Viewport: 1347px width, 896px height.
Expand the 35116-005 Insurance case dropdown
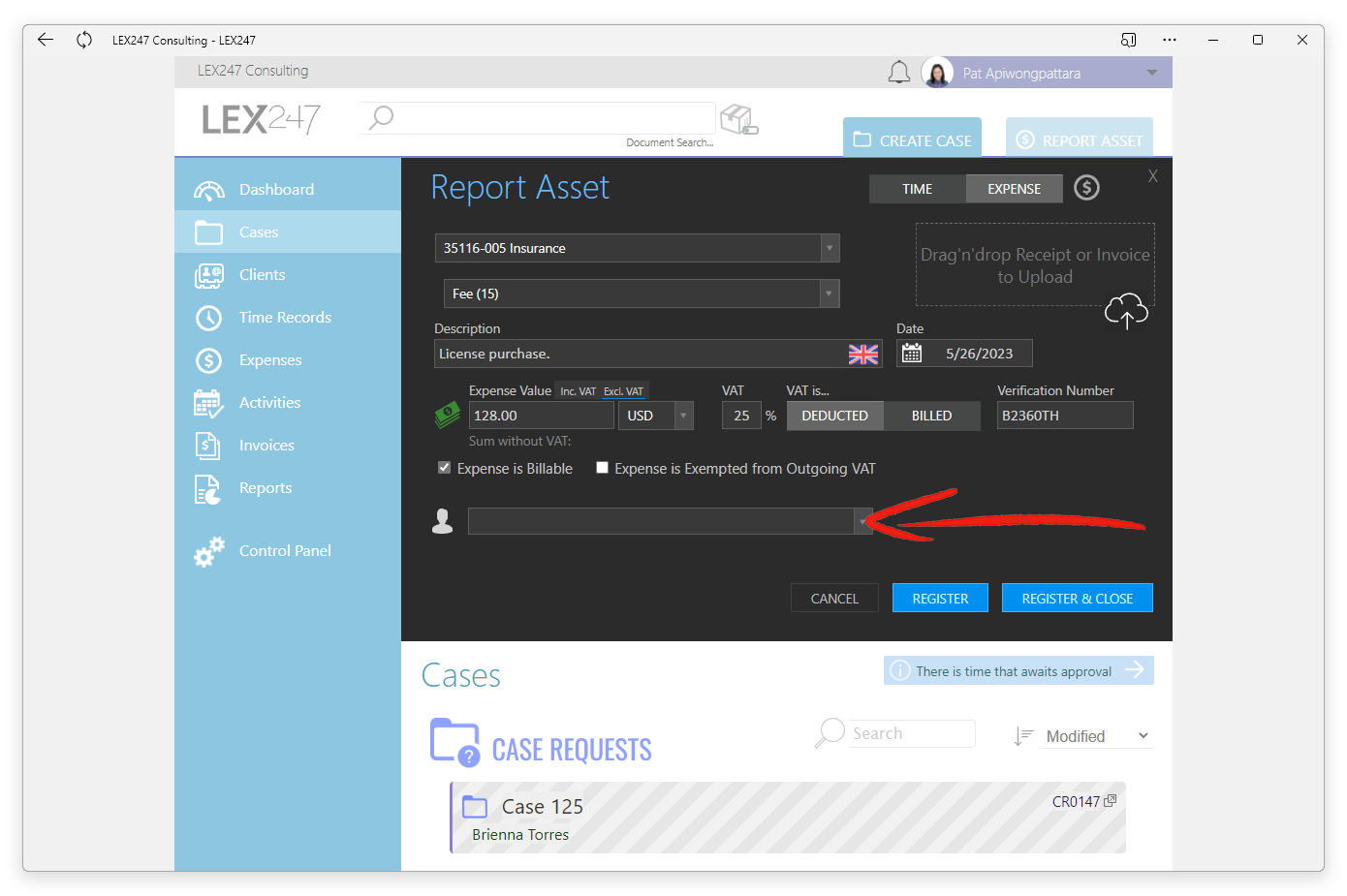[830, 248]
